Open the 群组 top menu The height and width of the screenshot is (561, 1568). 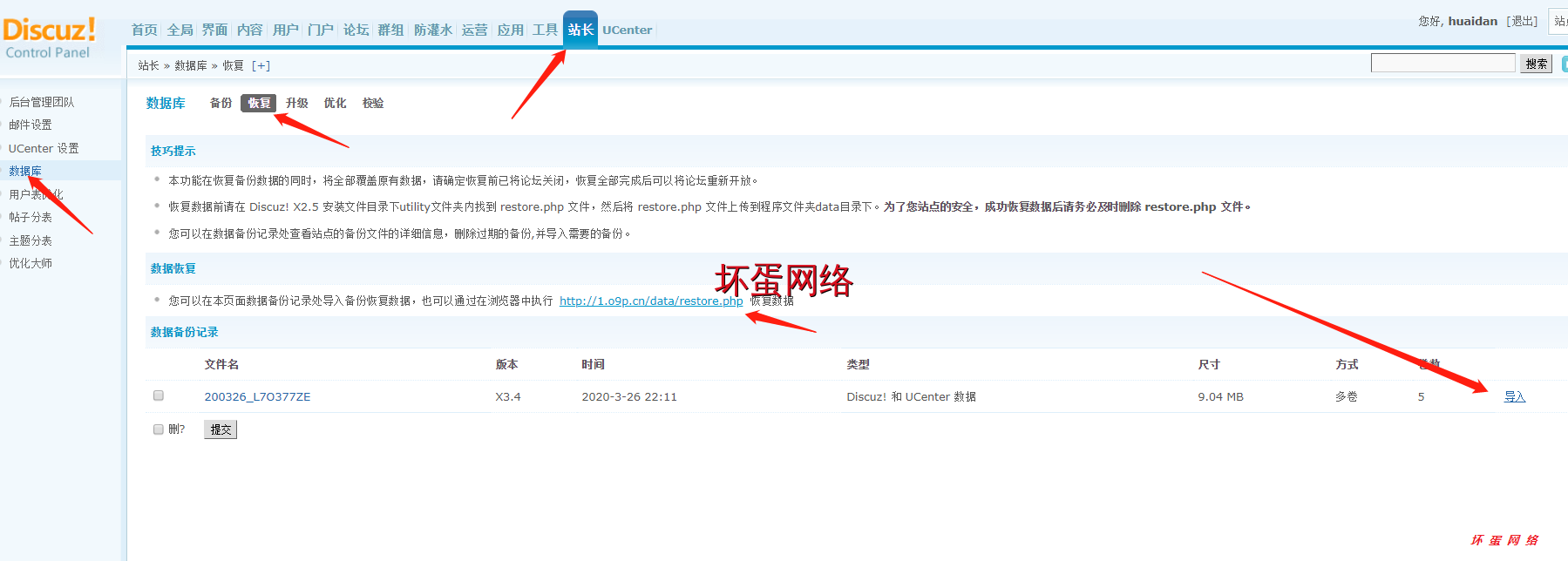390,30
